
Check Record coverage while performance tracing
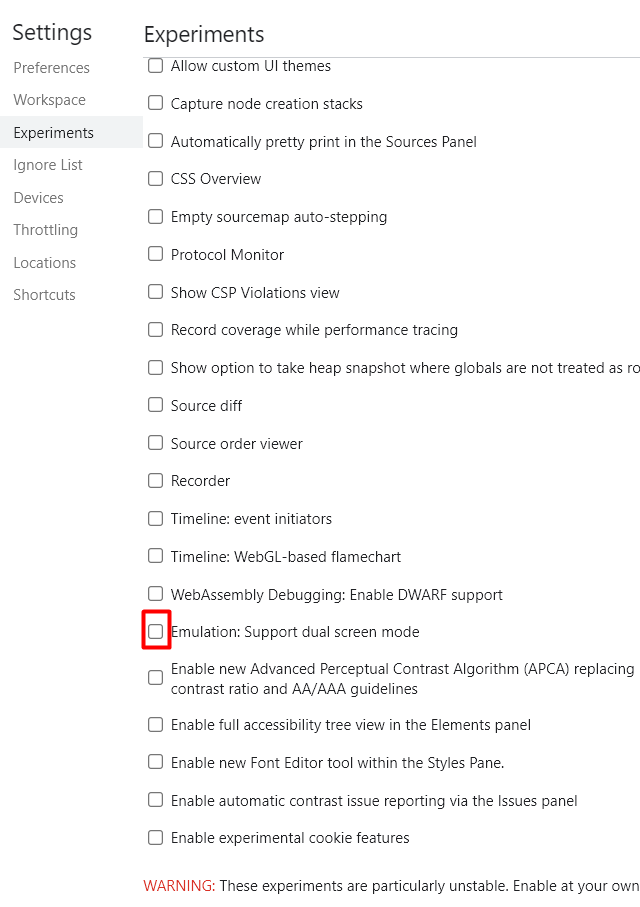155,329
